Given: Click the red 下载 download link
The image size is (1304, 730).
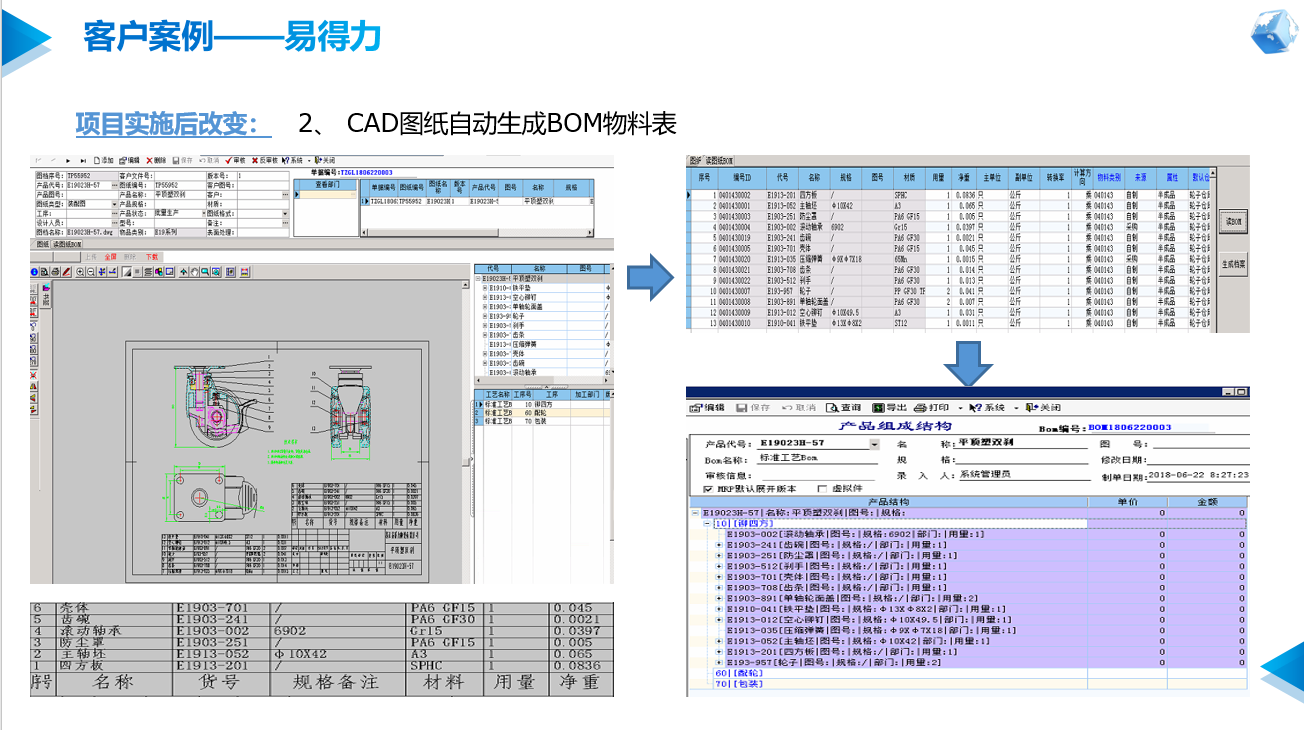Looking at the screenshot, I should [x=152, y=257].
